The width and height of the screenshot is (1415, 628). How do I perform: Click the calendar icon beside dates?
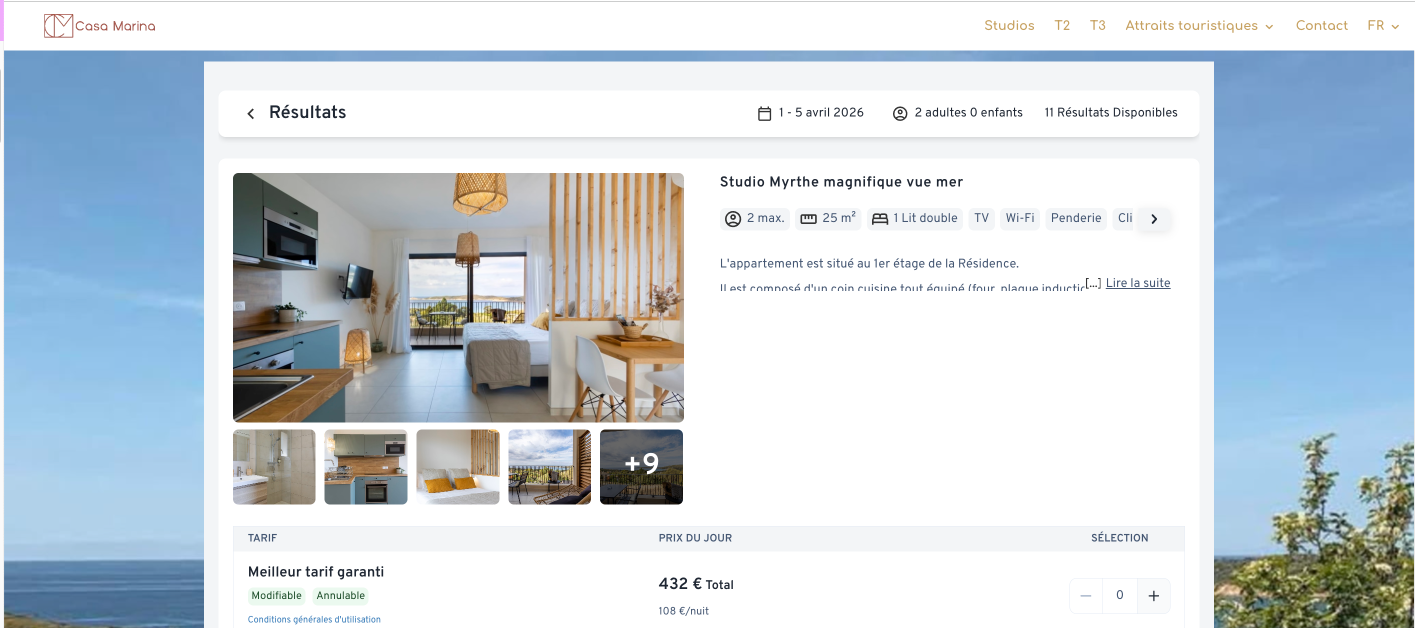click(764, 113)
